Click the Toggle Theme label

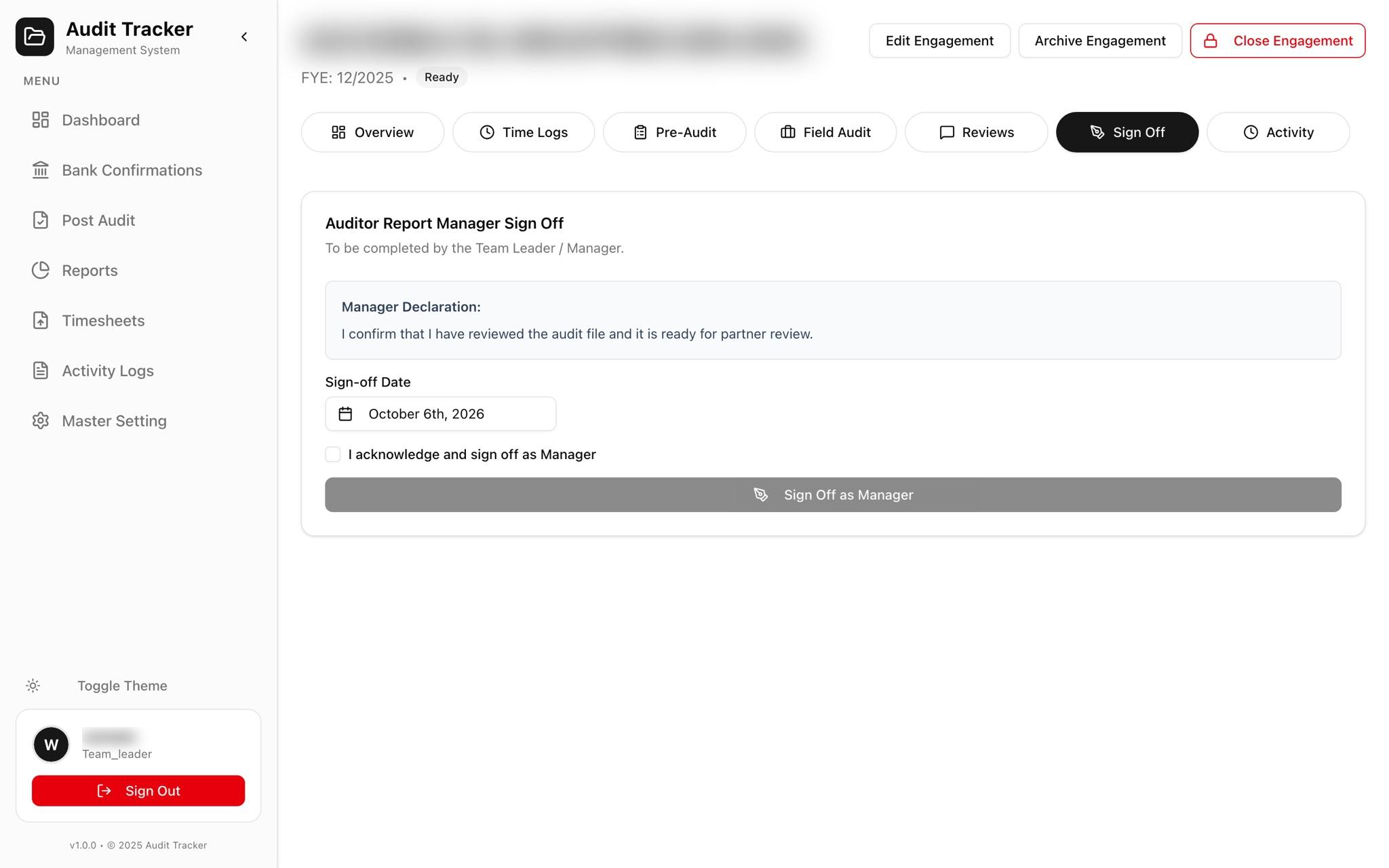[x=122, y=686]
